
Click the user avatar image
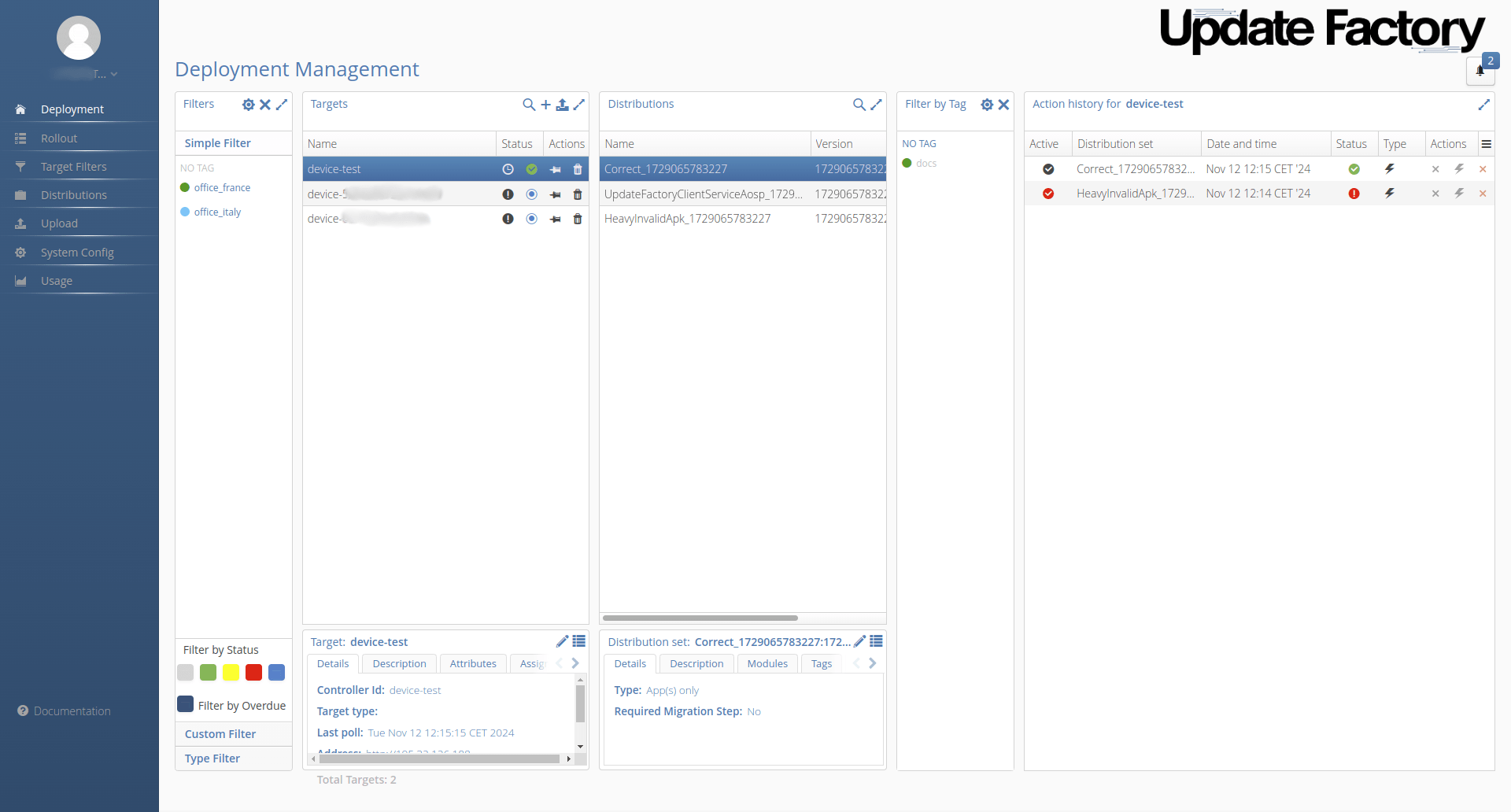79,38
